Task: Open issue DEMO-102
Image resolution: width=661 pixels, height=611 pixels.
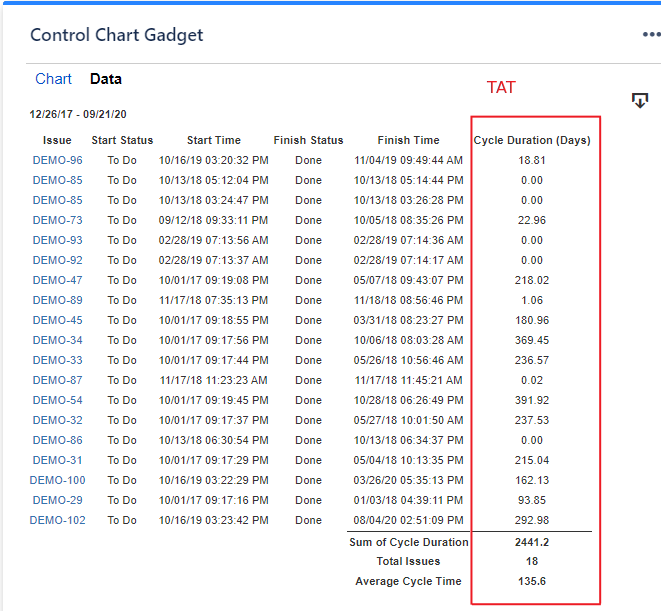Action: click(x=57, y=520)
